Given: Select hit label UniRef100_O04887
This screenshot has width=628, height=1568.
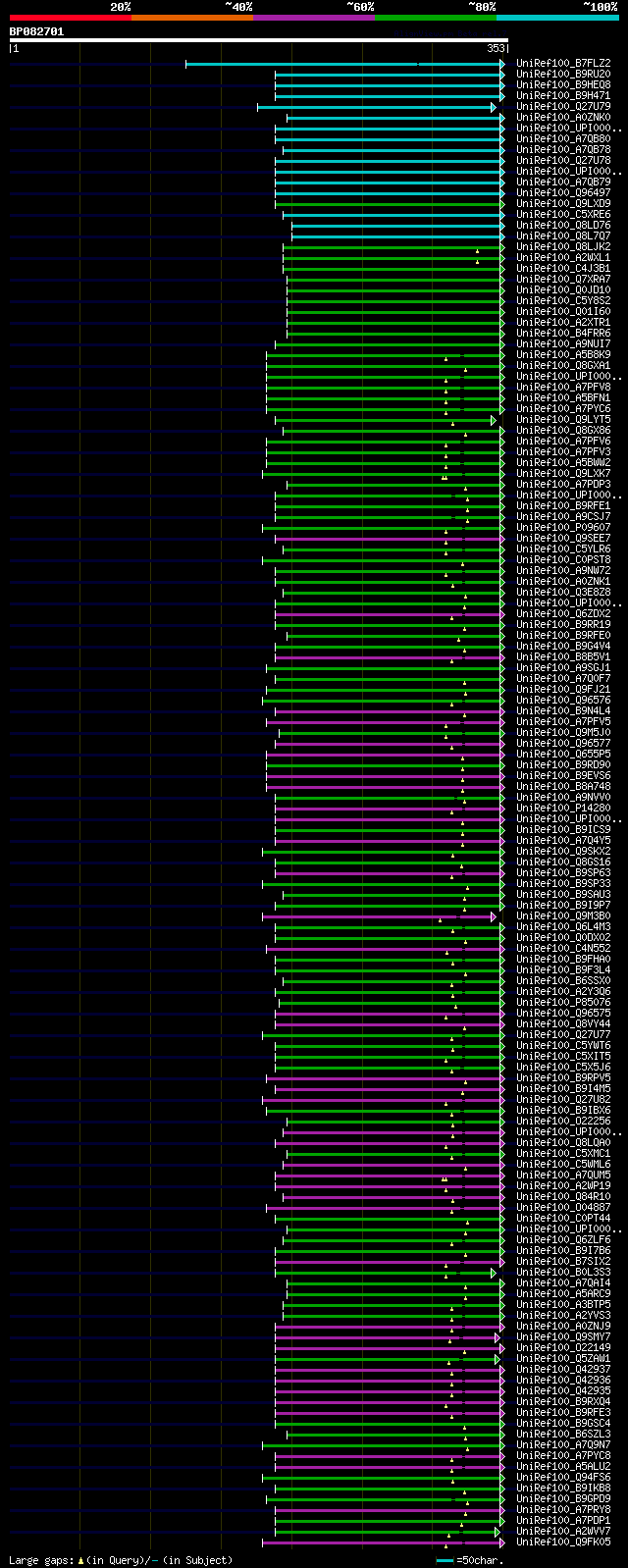Looking at the screenshot, I should pyautogui.click(x=563, y=1208).
